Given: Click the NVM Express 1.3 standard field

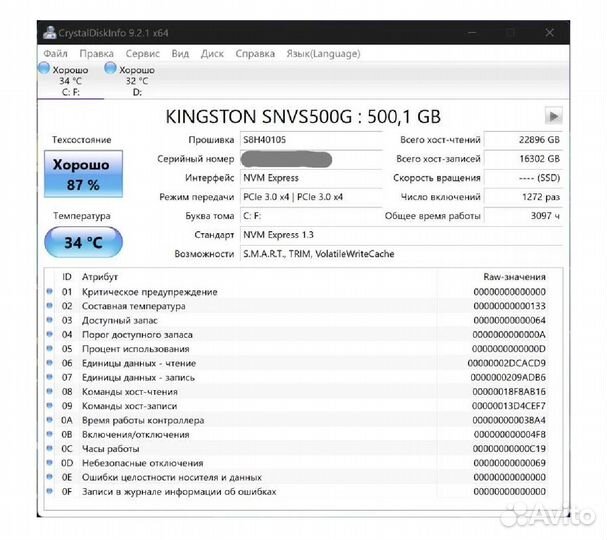Looking at the screenshot, I should 401,235.
